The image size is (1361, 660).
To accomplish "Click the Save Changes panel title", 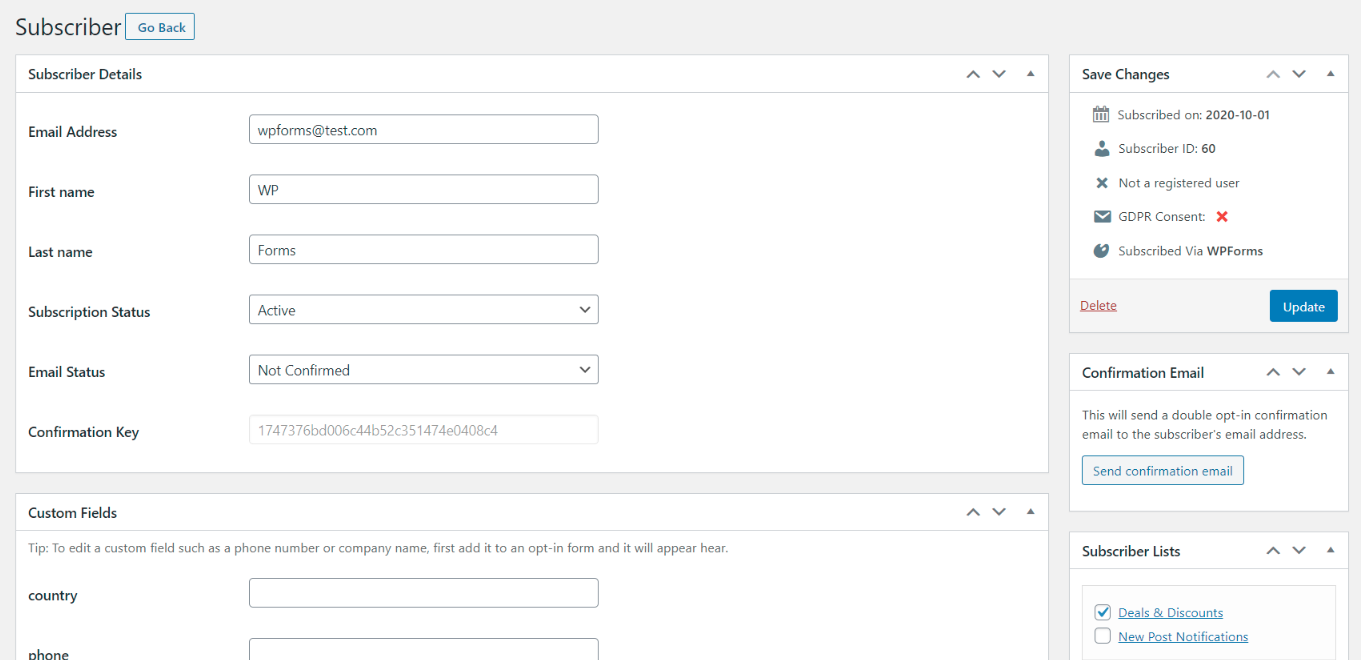I will (x=1126, y=74).
